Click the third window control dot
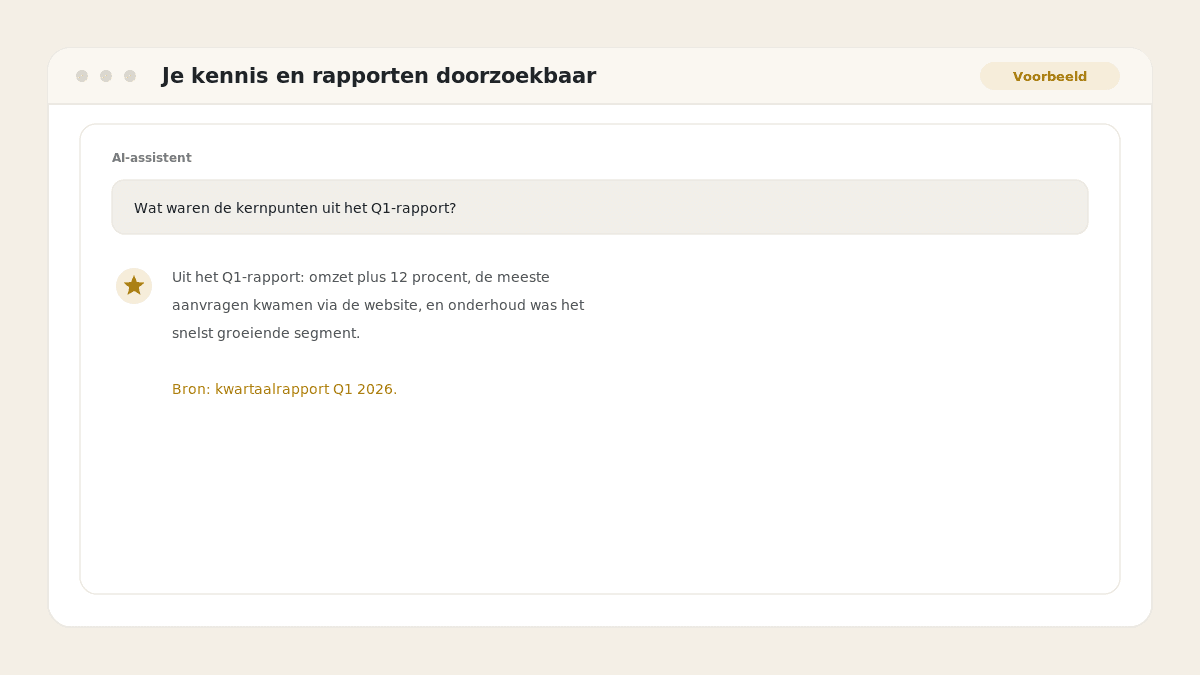This screenshot has height=675, width=1200. tap(130, 76)
